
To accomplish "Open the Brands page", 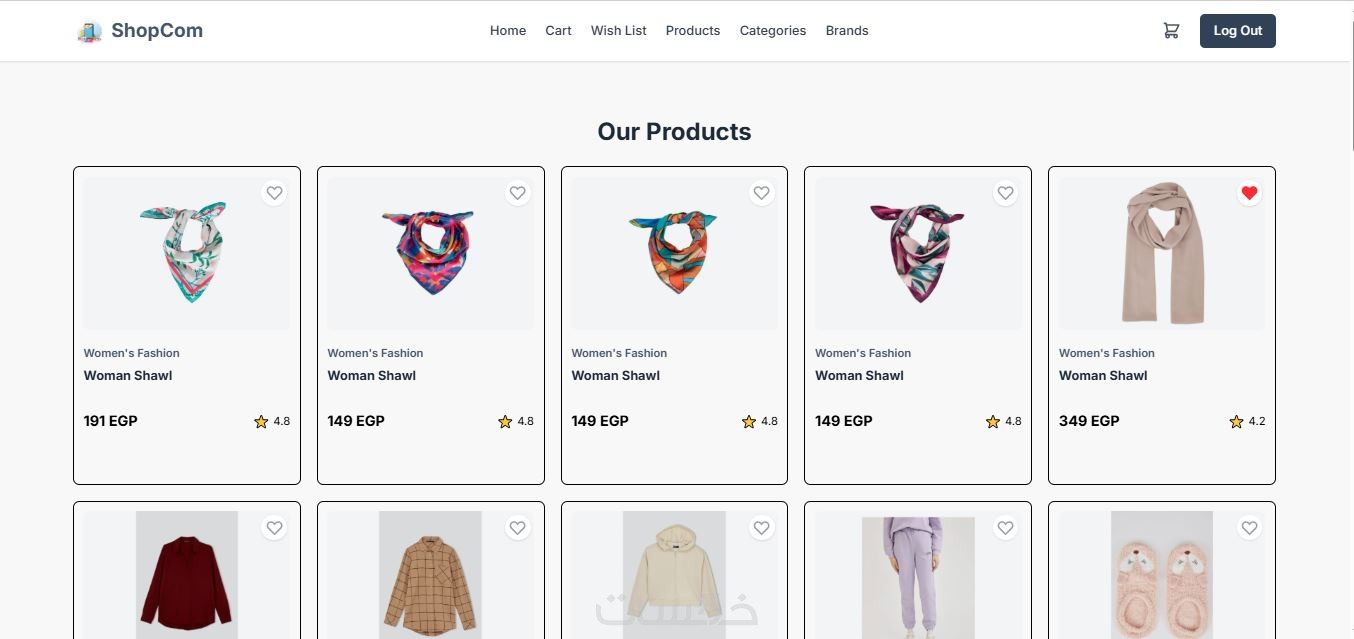I will point(846,31).
